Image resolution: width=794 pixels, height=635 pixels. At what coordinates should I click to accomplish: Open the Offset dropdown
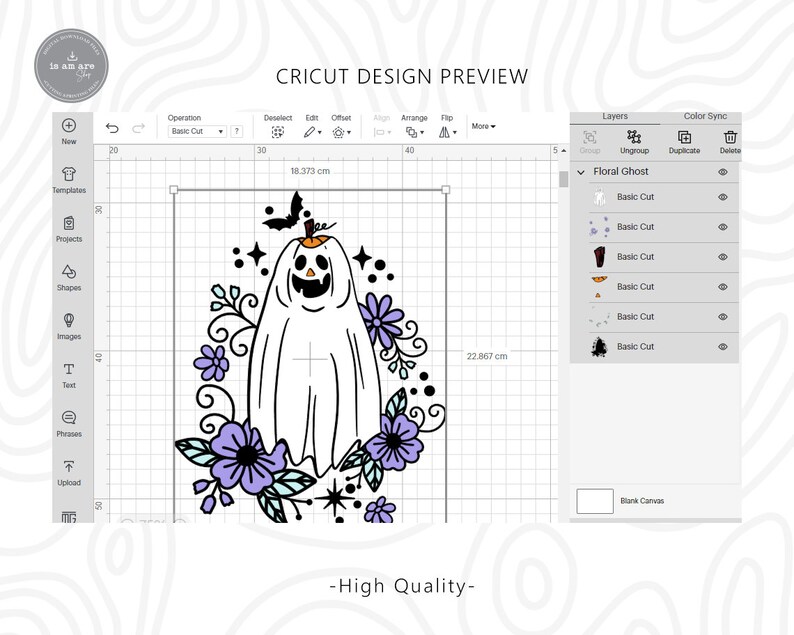(x=341, y=133)
